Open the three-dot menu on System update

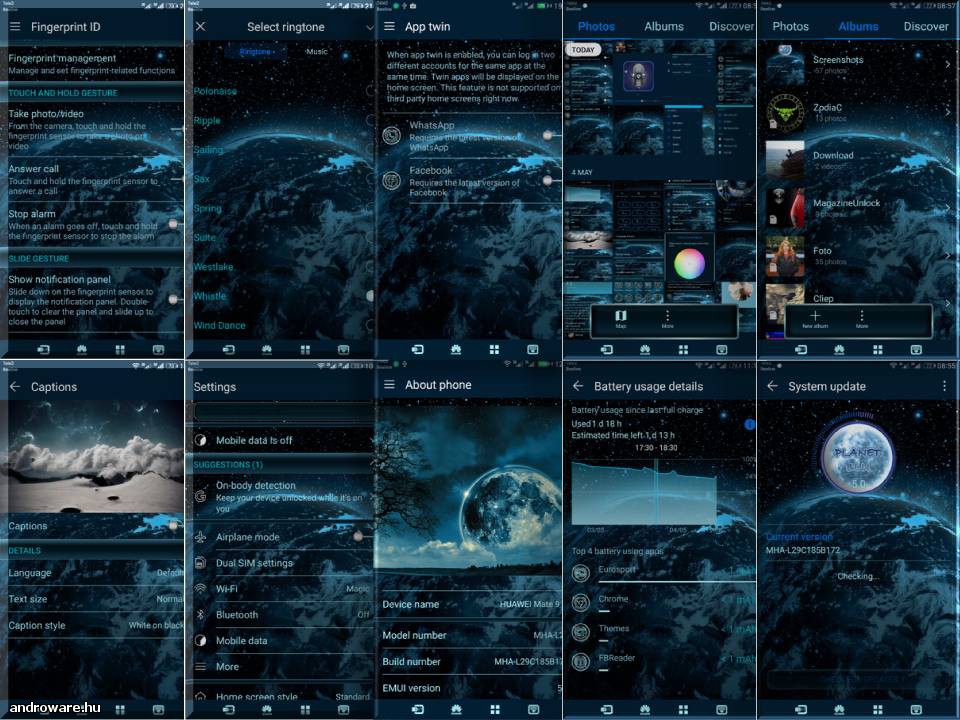(944, 386)
